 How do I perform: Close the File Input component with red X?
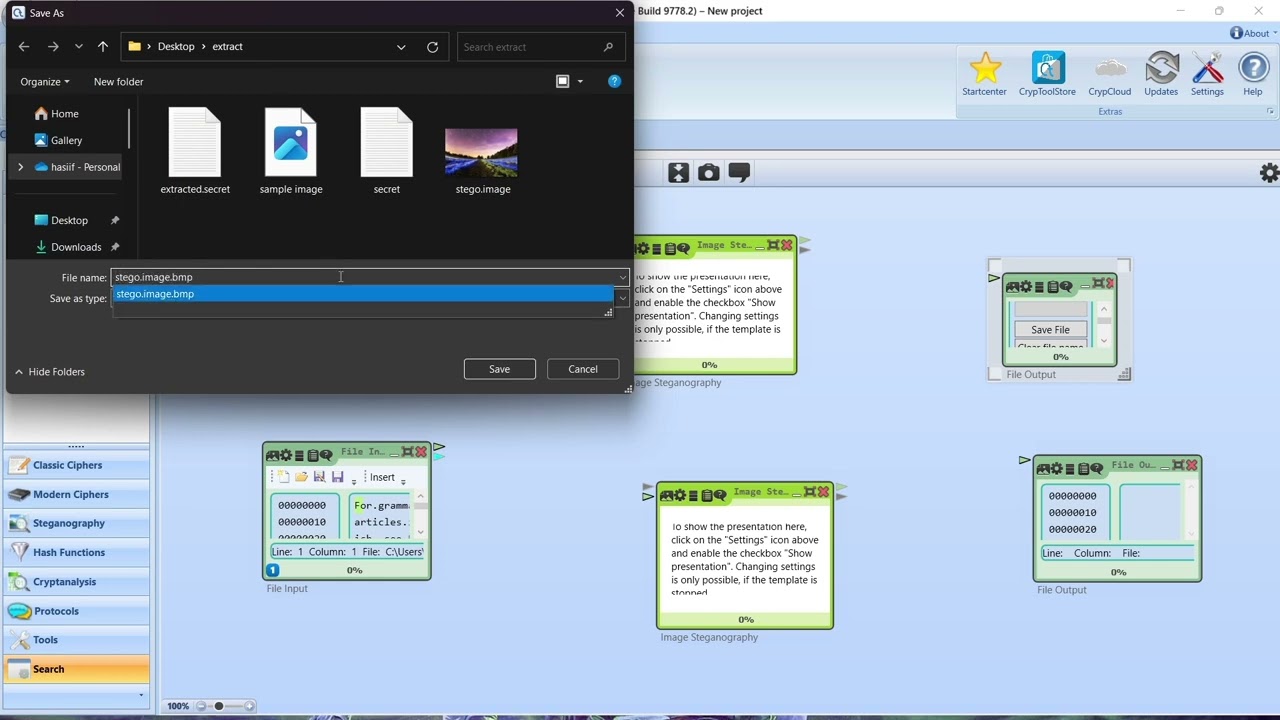tap(421, 452)
